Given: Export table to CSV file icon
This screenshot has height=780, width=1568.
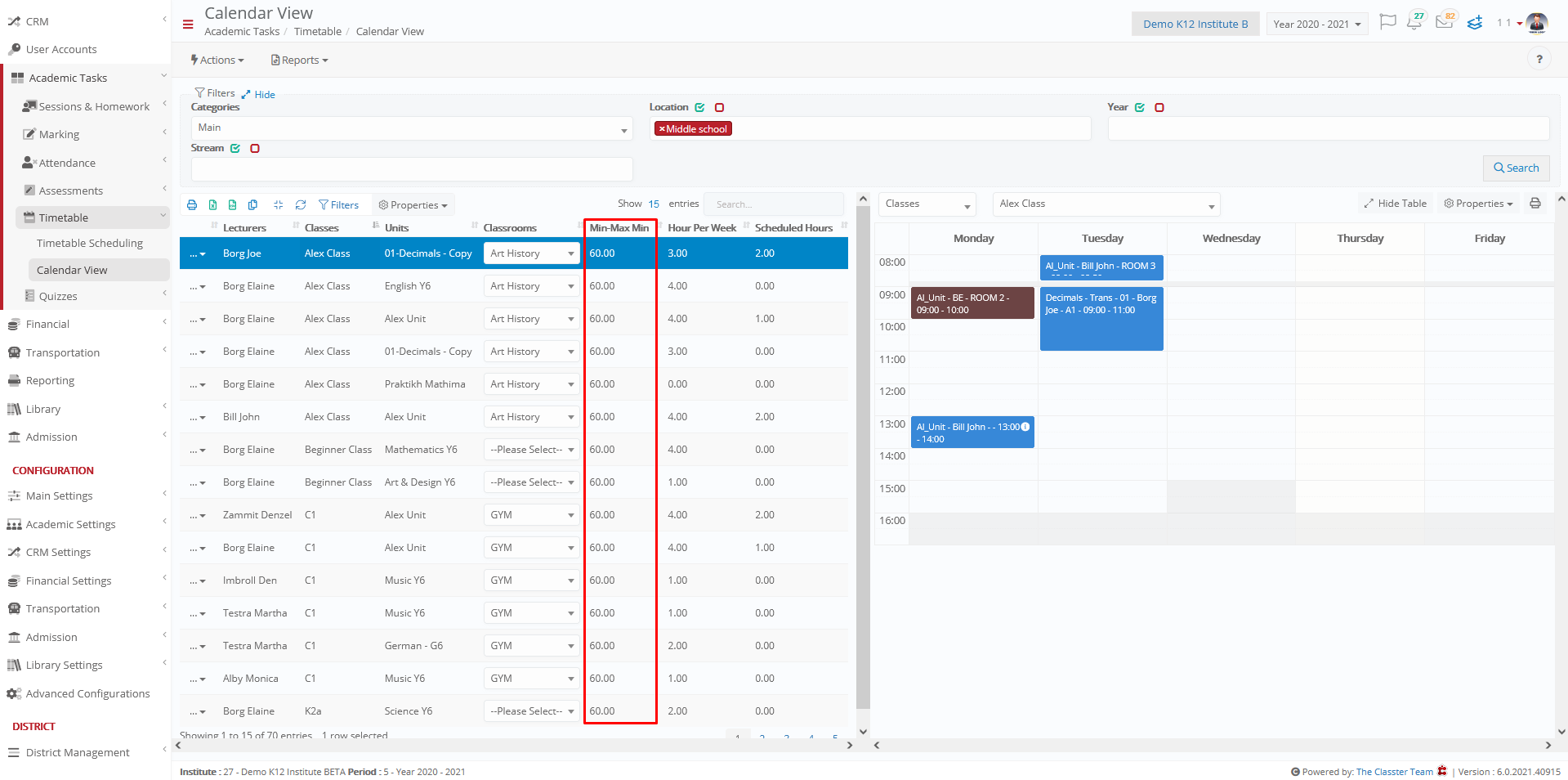Looking at the screenshot, I should click(233, 205).
